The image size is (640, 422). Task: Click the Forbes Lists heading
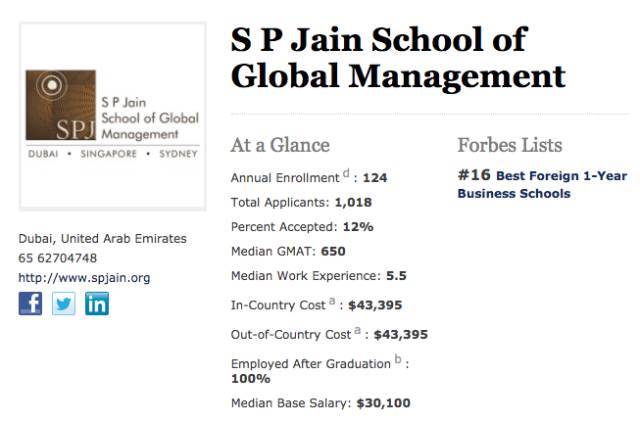click(x=510, y=145)
